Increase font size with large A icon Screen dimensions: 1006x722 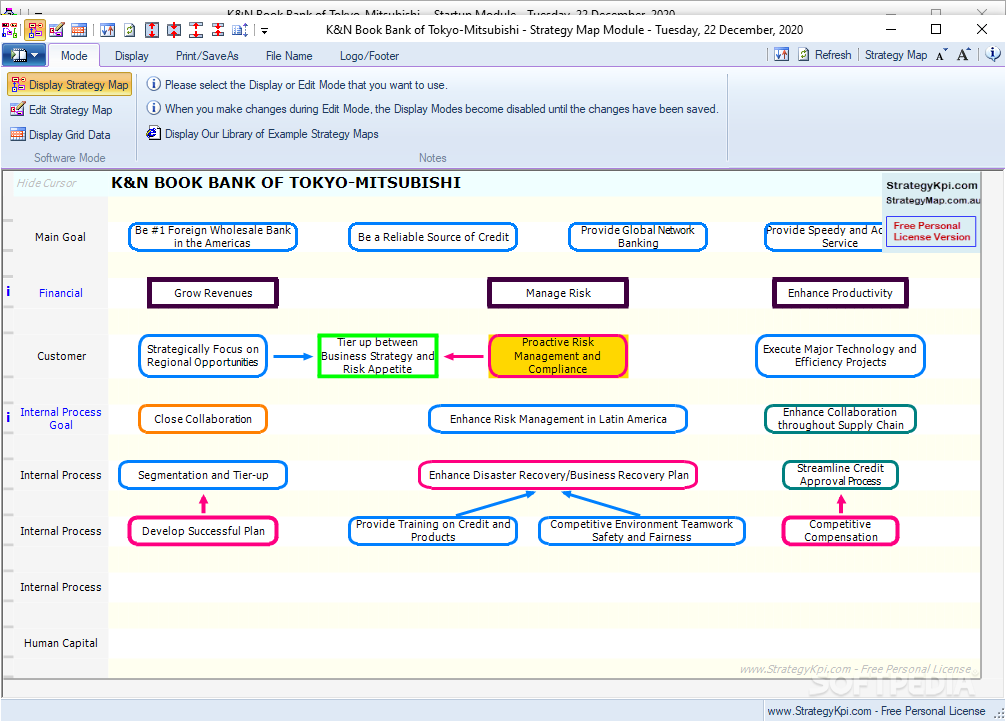964,55
